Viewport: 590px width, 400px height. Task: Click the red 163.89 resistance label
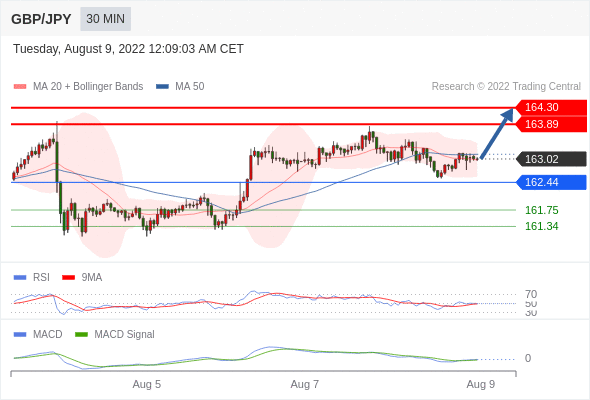pyautogui.click(x=551, y=124)
